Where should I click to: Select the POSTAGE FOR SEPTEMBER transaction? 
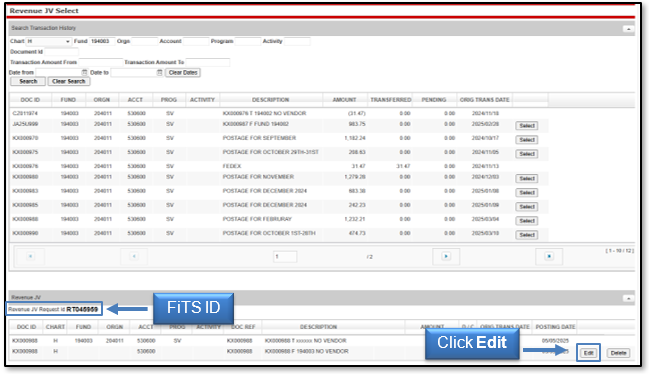coord(527,140)
